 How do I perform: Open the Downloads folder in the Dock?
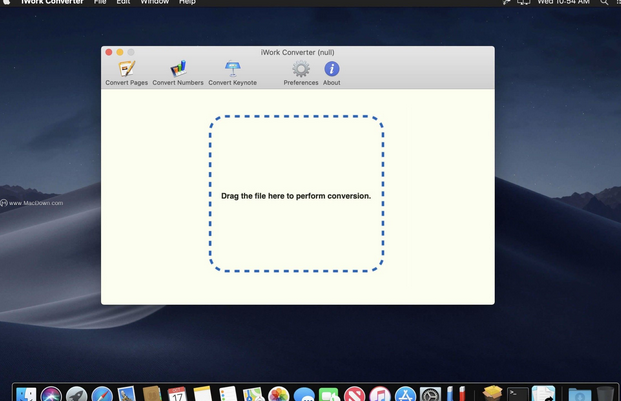pos(580,394)
